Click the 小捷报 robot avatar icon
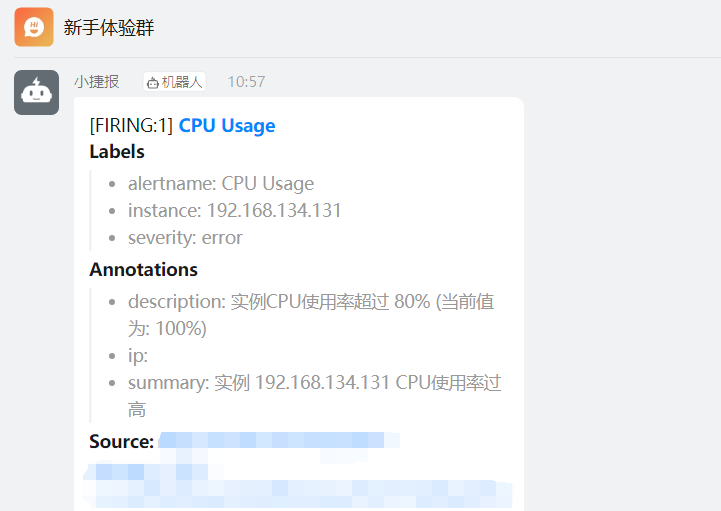The width and height of the screenshot is (721, 511). (36, 92)
